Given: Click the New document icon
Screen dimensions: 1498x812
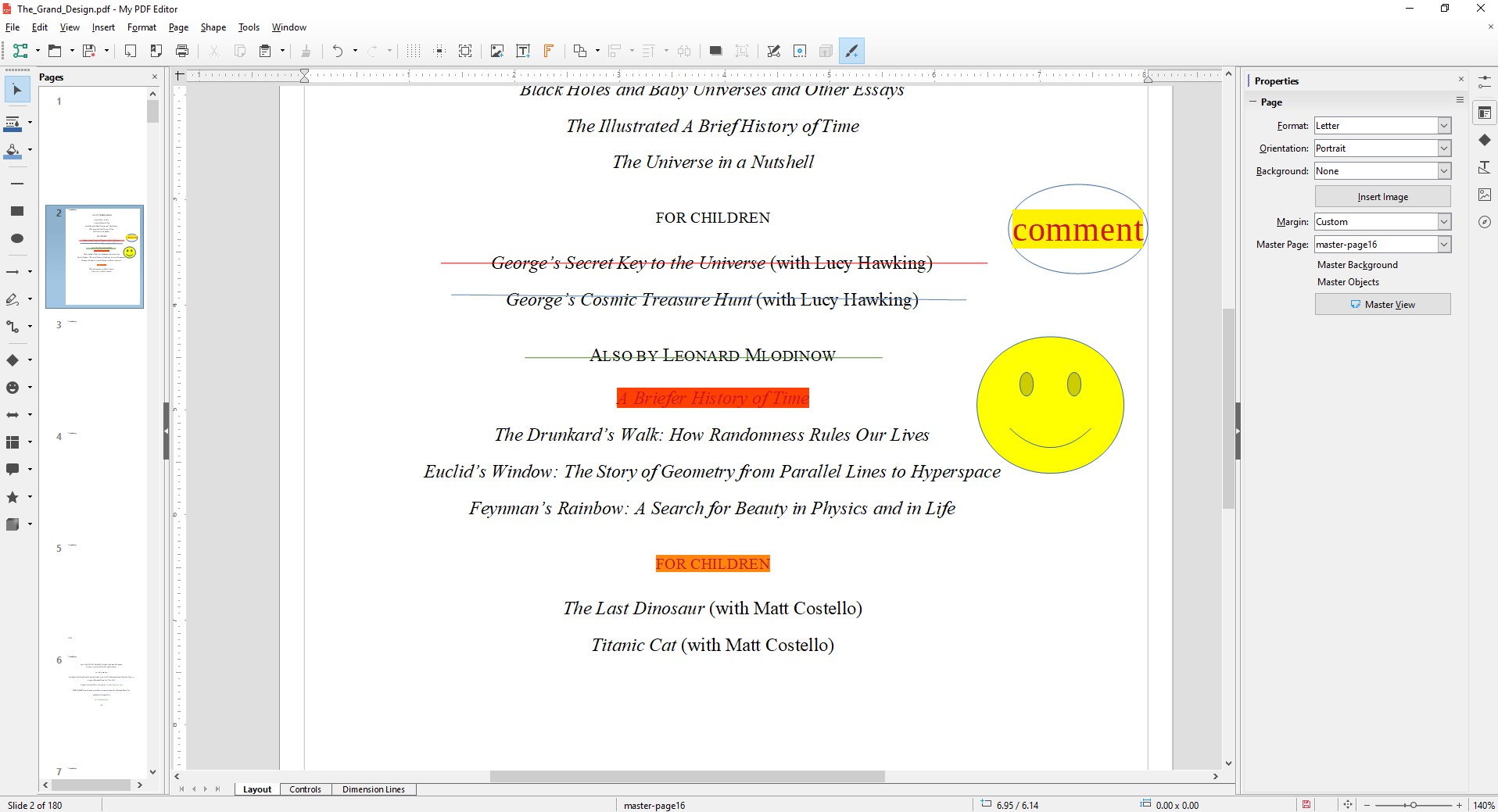Looking at the screenshot, I should (x=20, y=51).
